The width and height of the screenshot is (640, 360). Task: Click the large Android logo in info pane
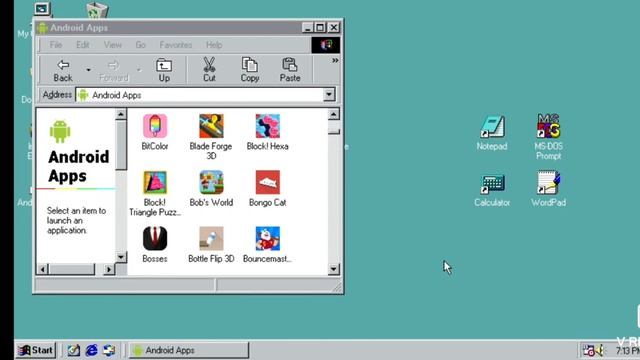(x=60, y=131)
